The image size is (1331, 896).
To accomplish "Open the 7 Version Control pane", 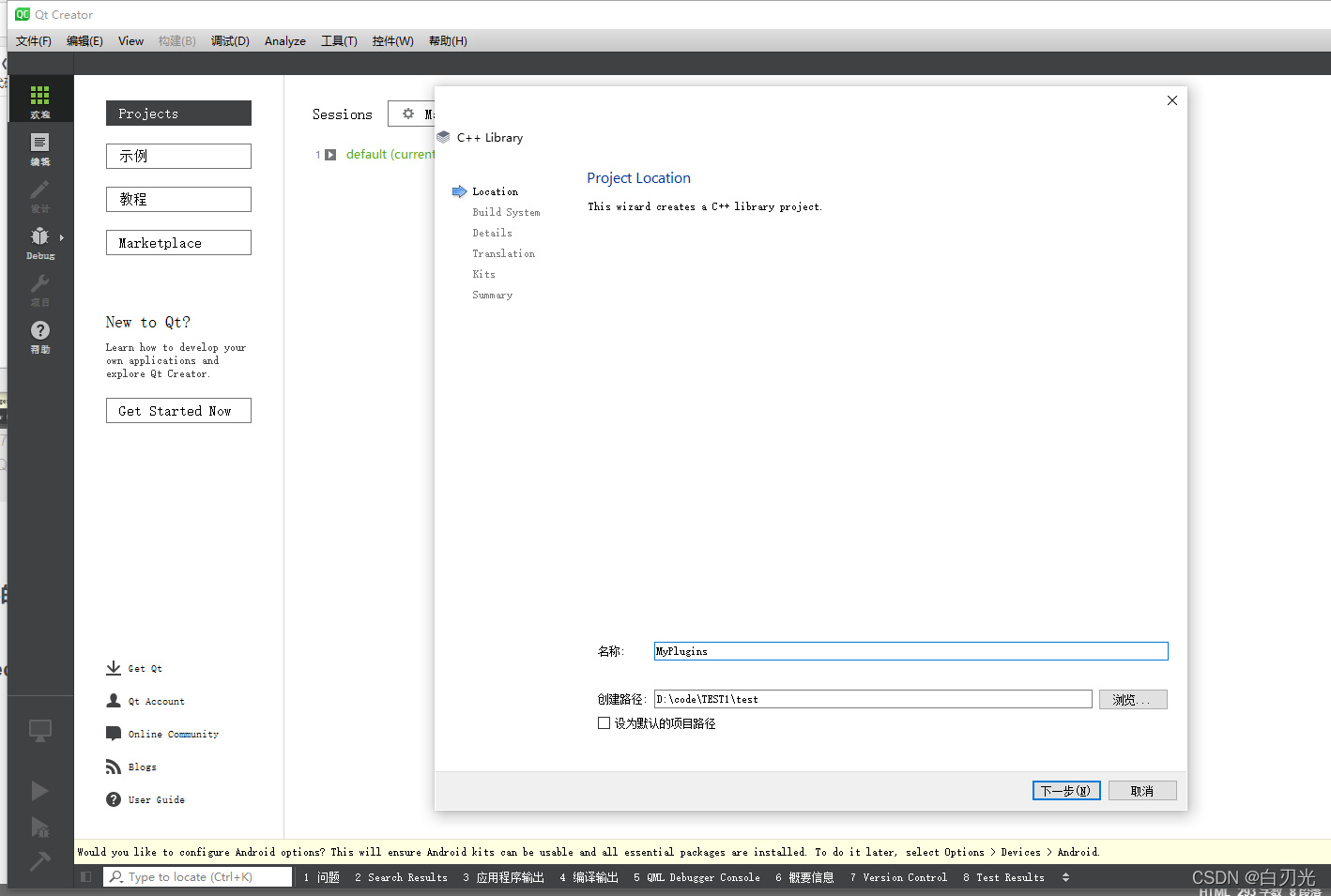I will point(898,877).
